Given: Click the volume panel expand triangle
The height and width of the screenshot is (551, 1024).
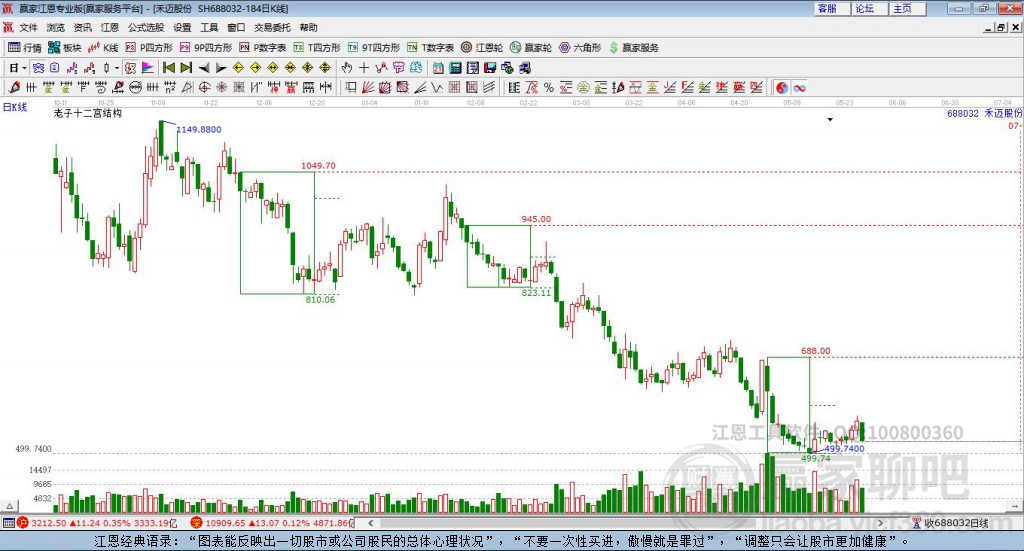Looking at the screenshot, I should coord(9,506).
